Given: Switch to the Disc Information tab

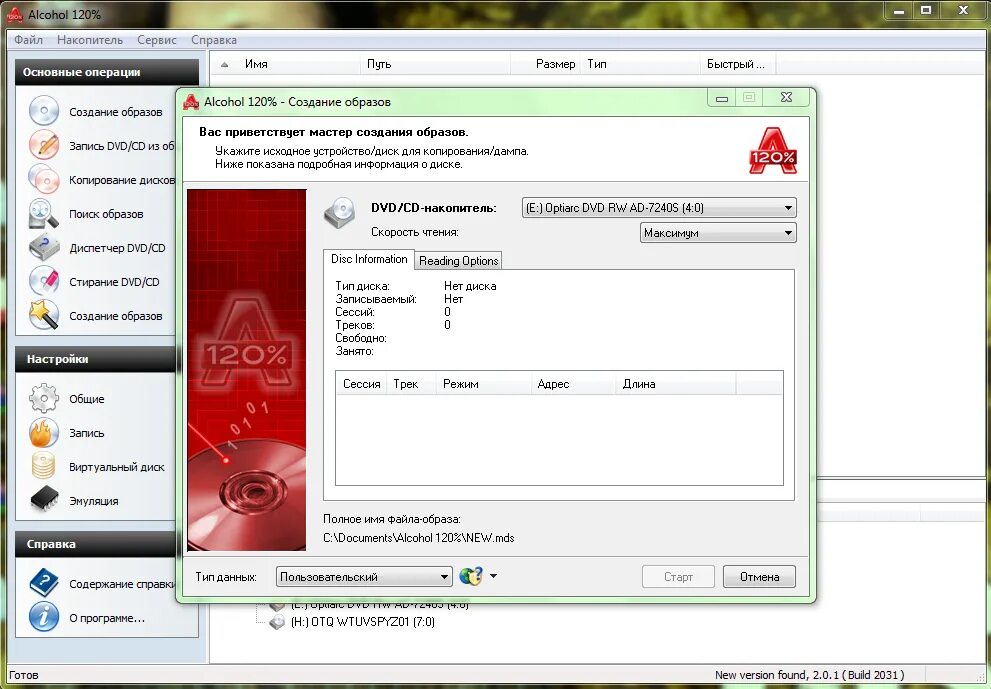Looking at the screenshot, I should pyautogui.click(x=369, y=259).
